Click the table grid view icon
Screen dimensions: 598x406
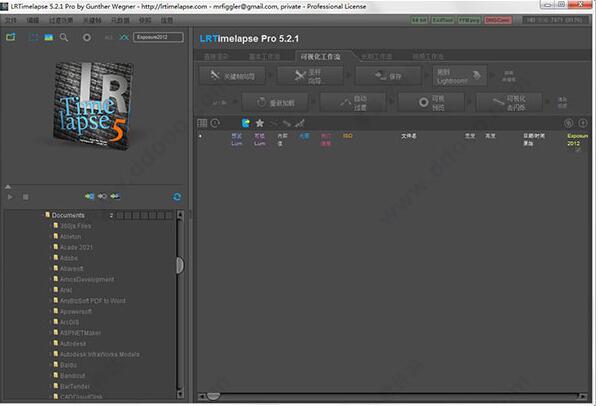coord(202,123)
